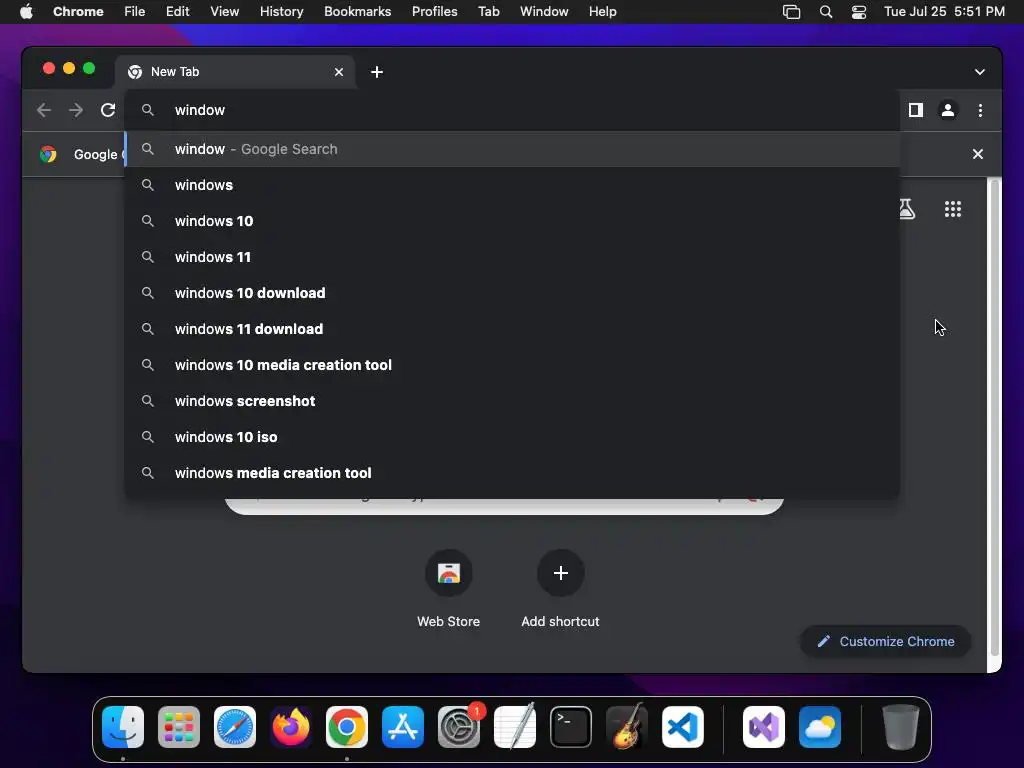
Task: Open the Edit menu
Action: pyautogui.click(x=177, y=12)
